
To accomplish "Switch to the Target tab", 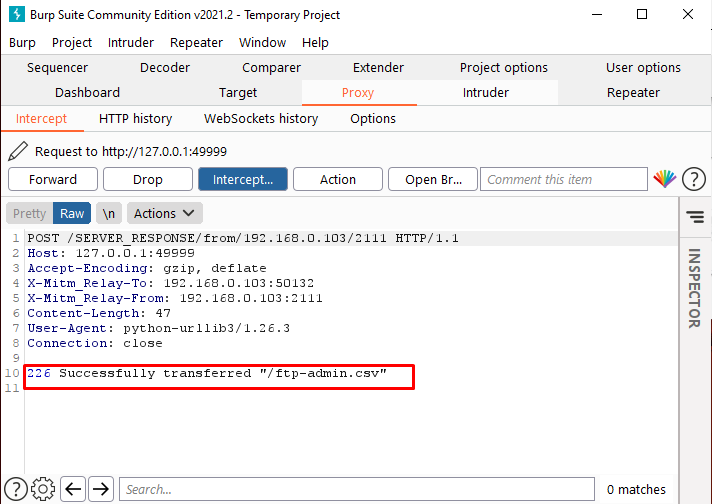I will coord(238,93).
